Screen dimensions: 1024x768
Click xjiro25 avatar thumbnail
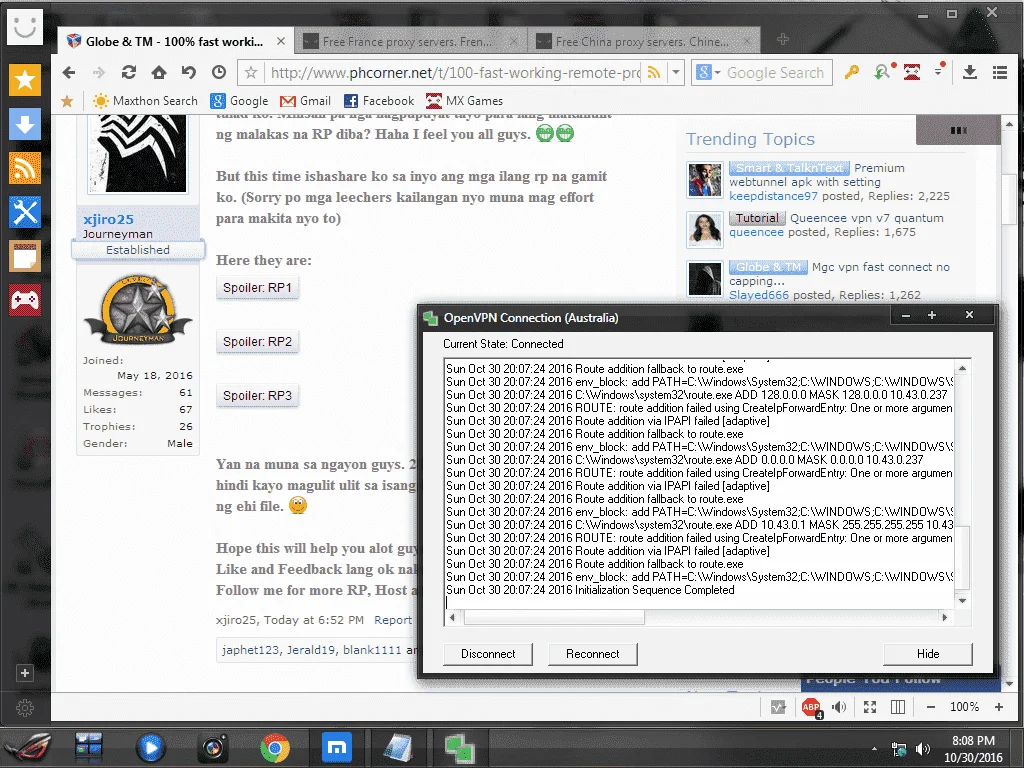pyautogui.click(x=138, y=154)
